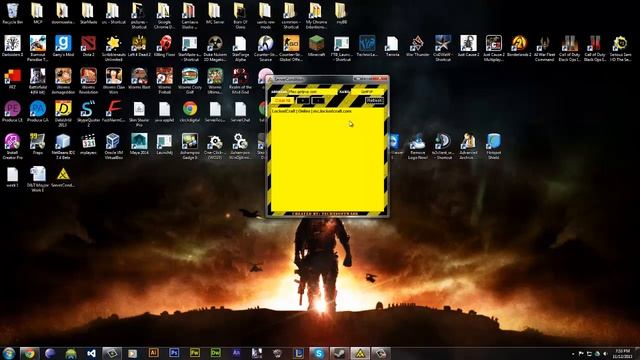This screenshot has width=640, height=360.
Task: Launch Left 4 Dead 2 shortcut
Action: (x=139, y=46)
